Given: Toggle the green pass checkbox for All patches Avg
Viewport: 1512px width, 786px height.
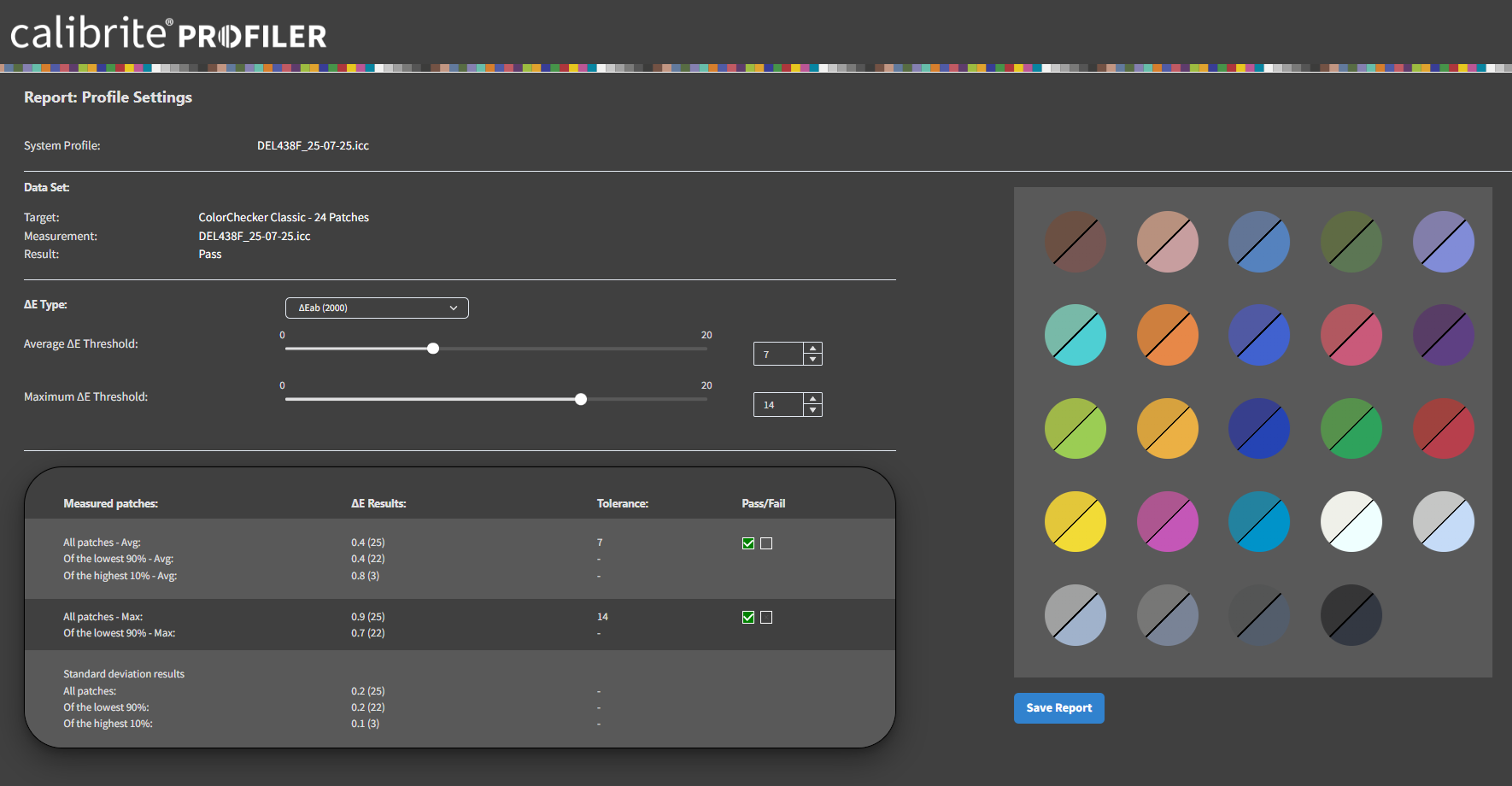Looking at the screenshot, I should pos(748,543).
